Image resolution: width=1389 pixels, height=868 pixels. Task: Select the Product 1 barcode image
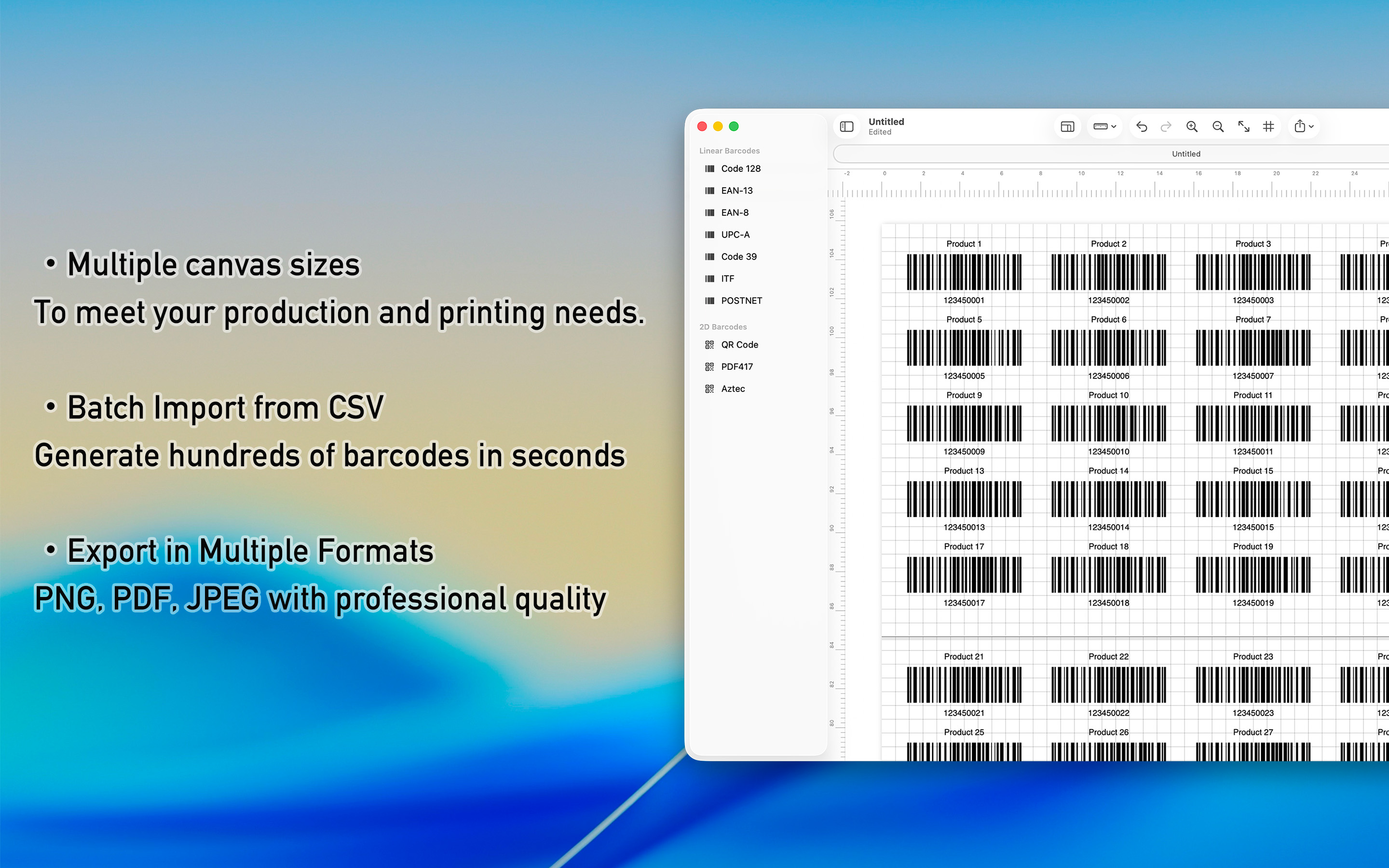pyautogui.click(x=964, y=272)
